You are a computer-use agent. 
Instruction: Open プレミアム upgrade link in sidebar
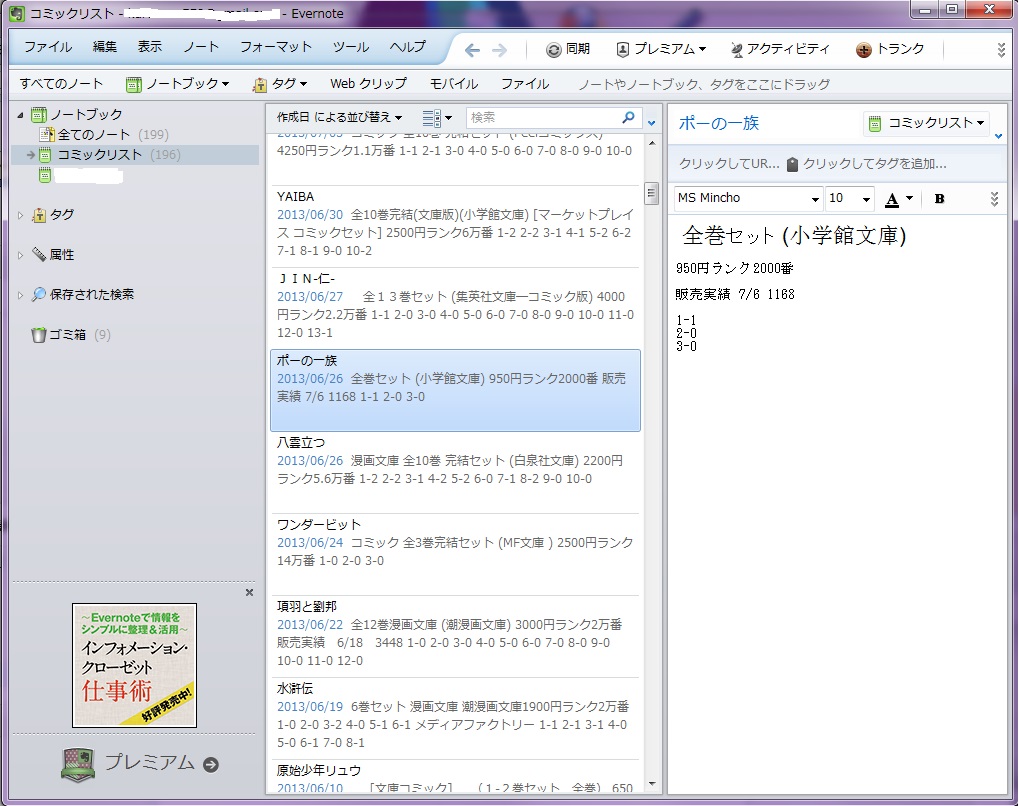pyautogui.click(x=140, y=763)
